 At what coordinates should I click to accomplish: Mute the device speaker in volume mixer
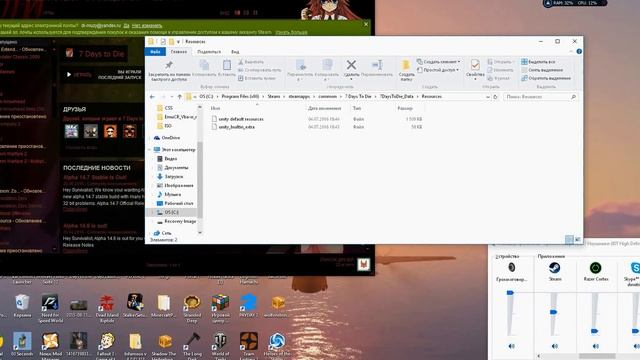[x=511, y=346]
